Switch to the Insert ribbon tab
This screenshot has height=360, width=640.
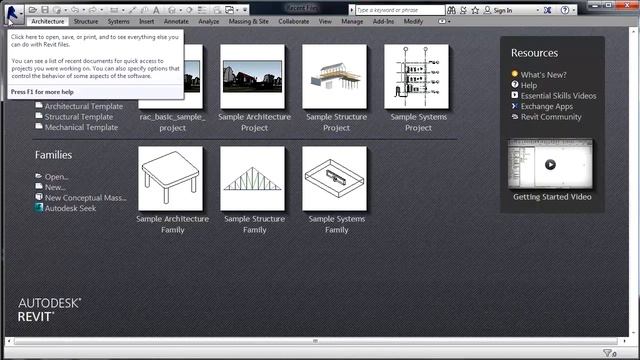147,21
